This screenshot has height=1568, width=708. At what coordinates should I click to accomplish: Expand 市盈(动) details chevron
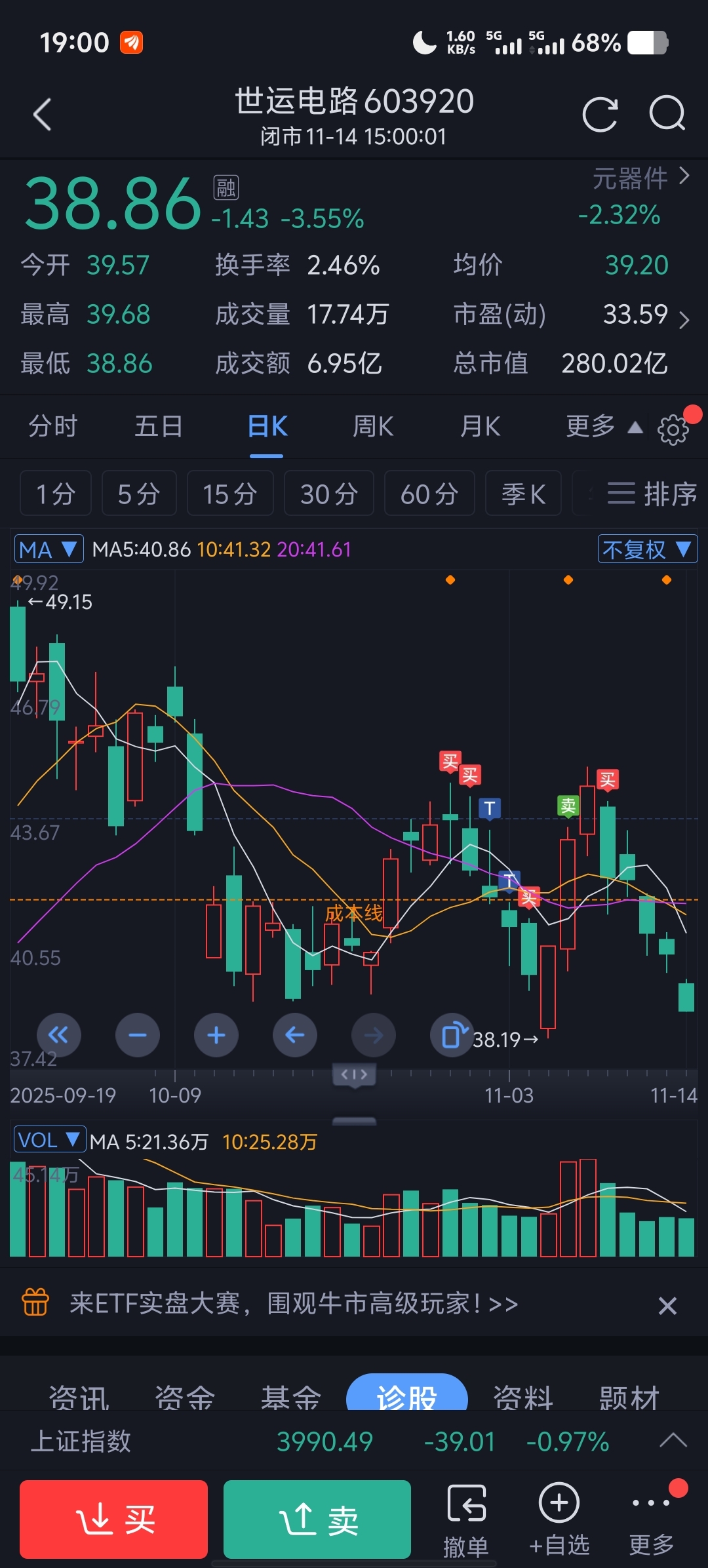point(684,320)
